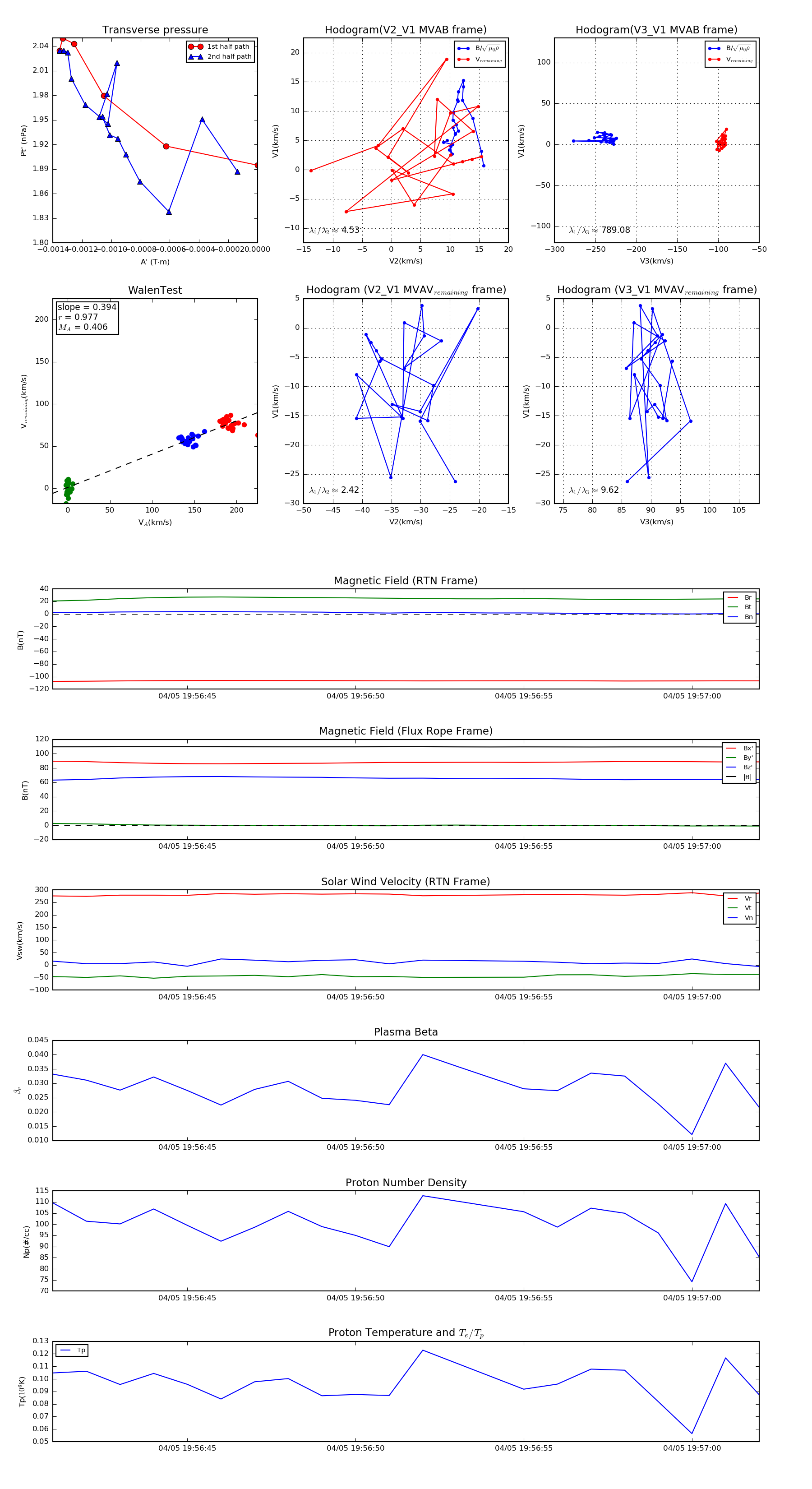Viewport: 812px width, 1489px height.
Task: Click the "V_A(km/s)" x-axis label in WalenTest
Action: [155, 523]
